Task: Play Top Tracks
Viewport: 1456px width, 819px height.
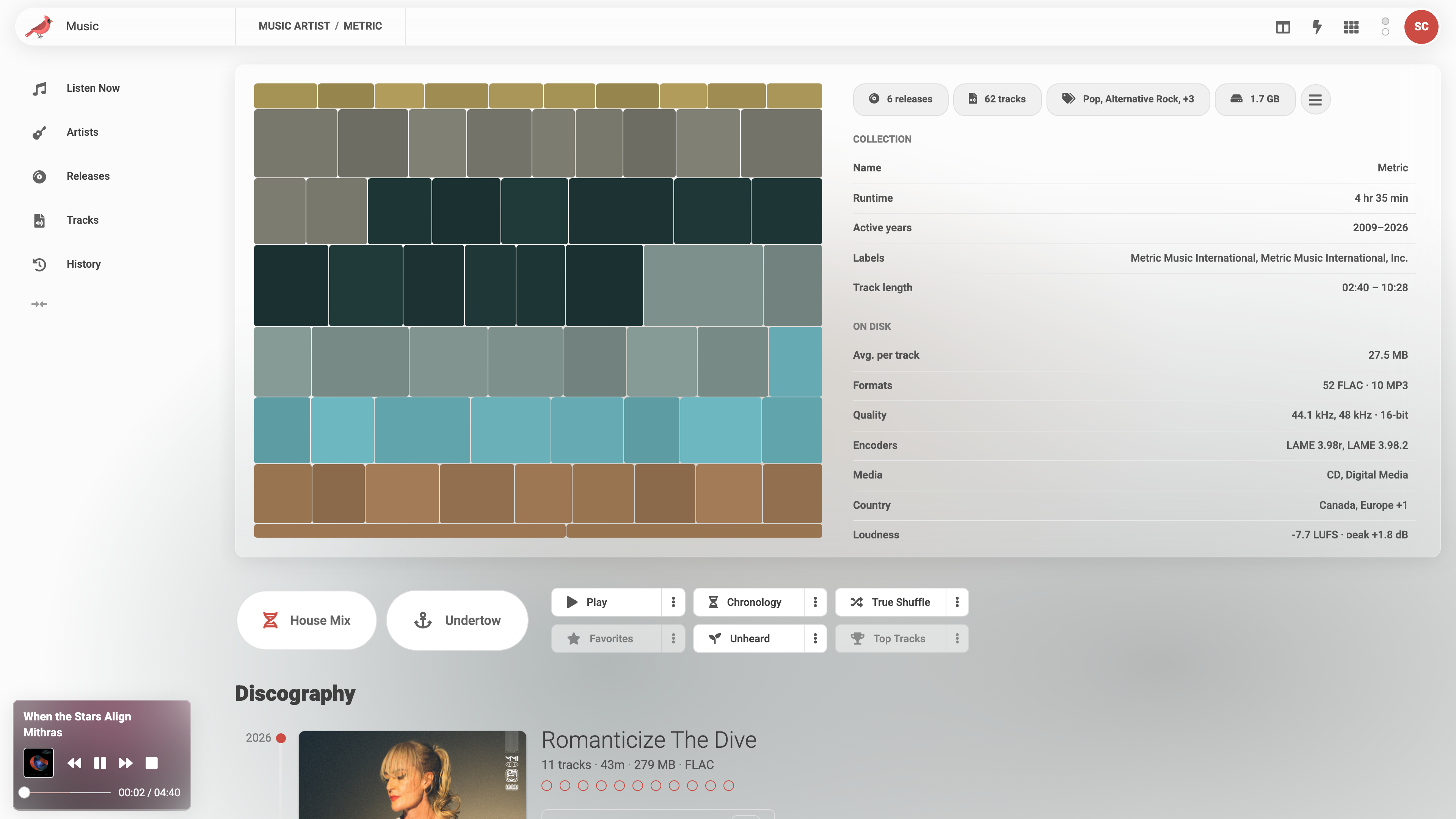Action: [890, 639]
